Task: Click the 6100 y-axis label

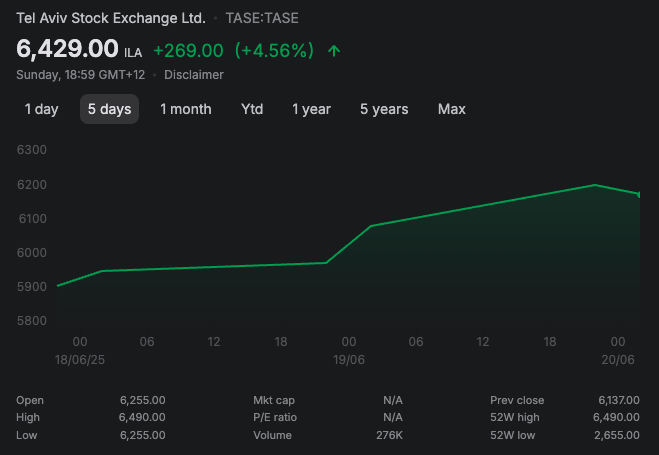Action: click(x=32, y=219)
